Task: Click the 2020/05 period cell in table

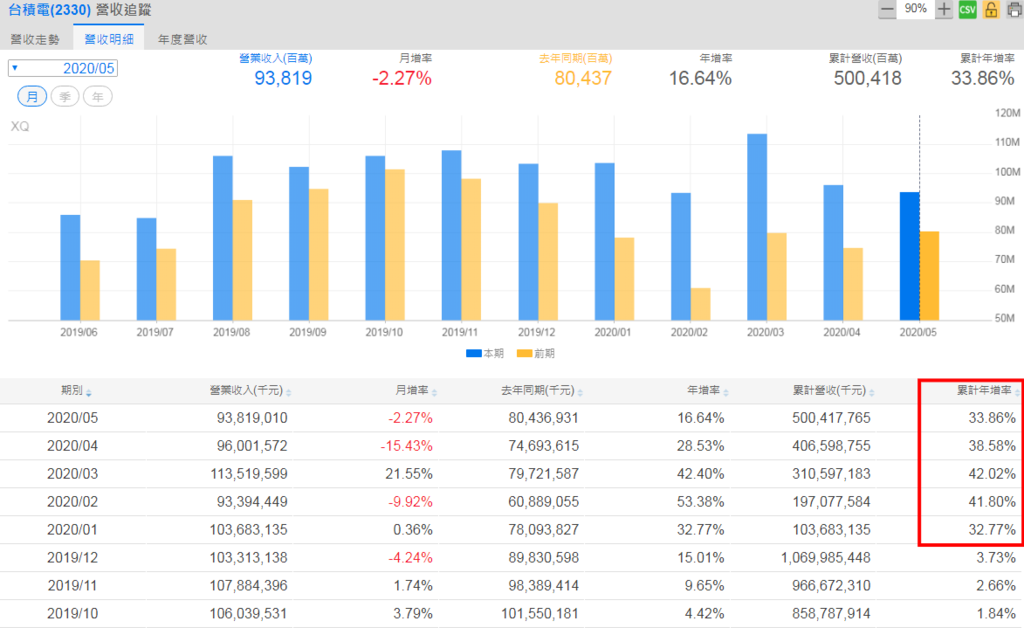Action: click(72, 418)
